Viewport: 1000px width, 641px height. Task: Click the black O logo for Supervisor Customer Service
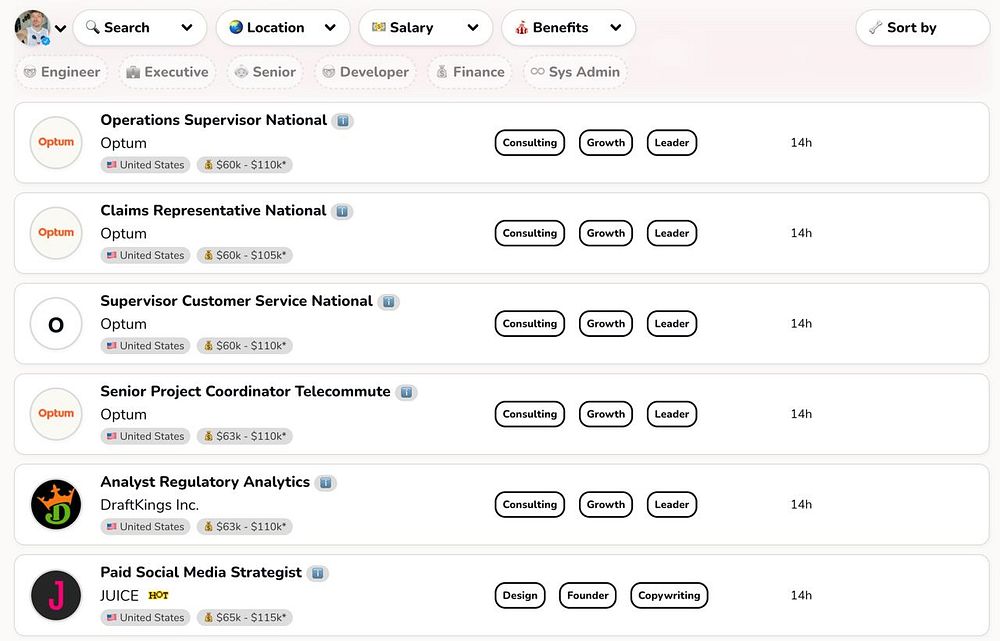pos(56,324)
